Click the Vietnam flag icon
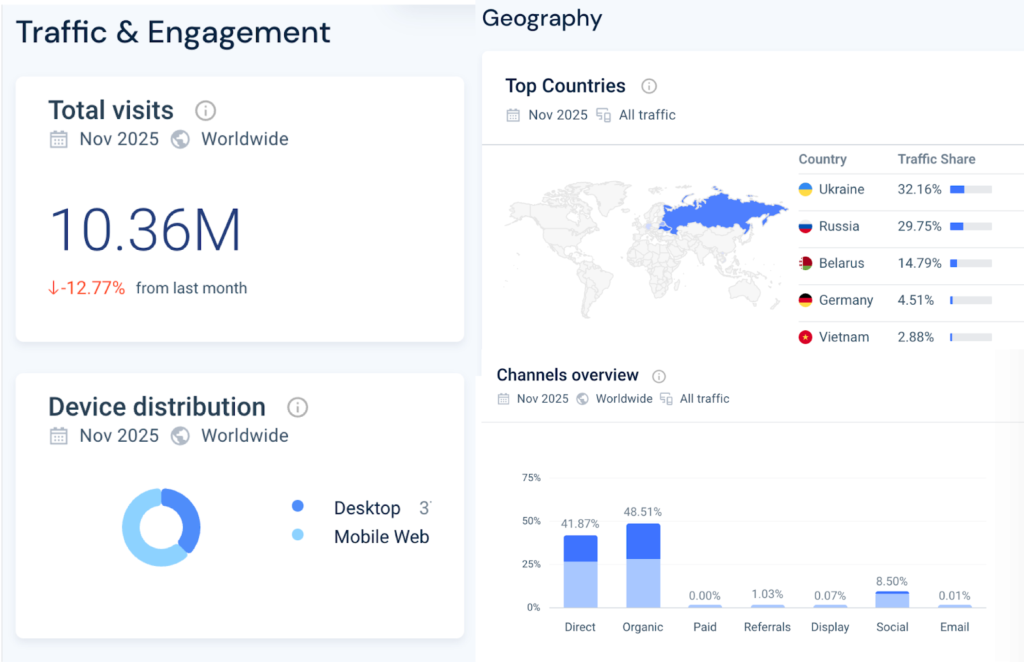 [x=805, y=337]
